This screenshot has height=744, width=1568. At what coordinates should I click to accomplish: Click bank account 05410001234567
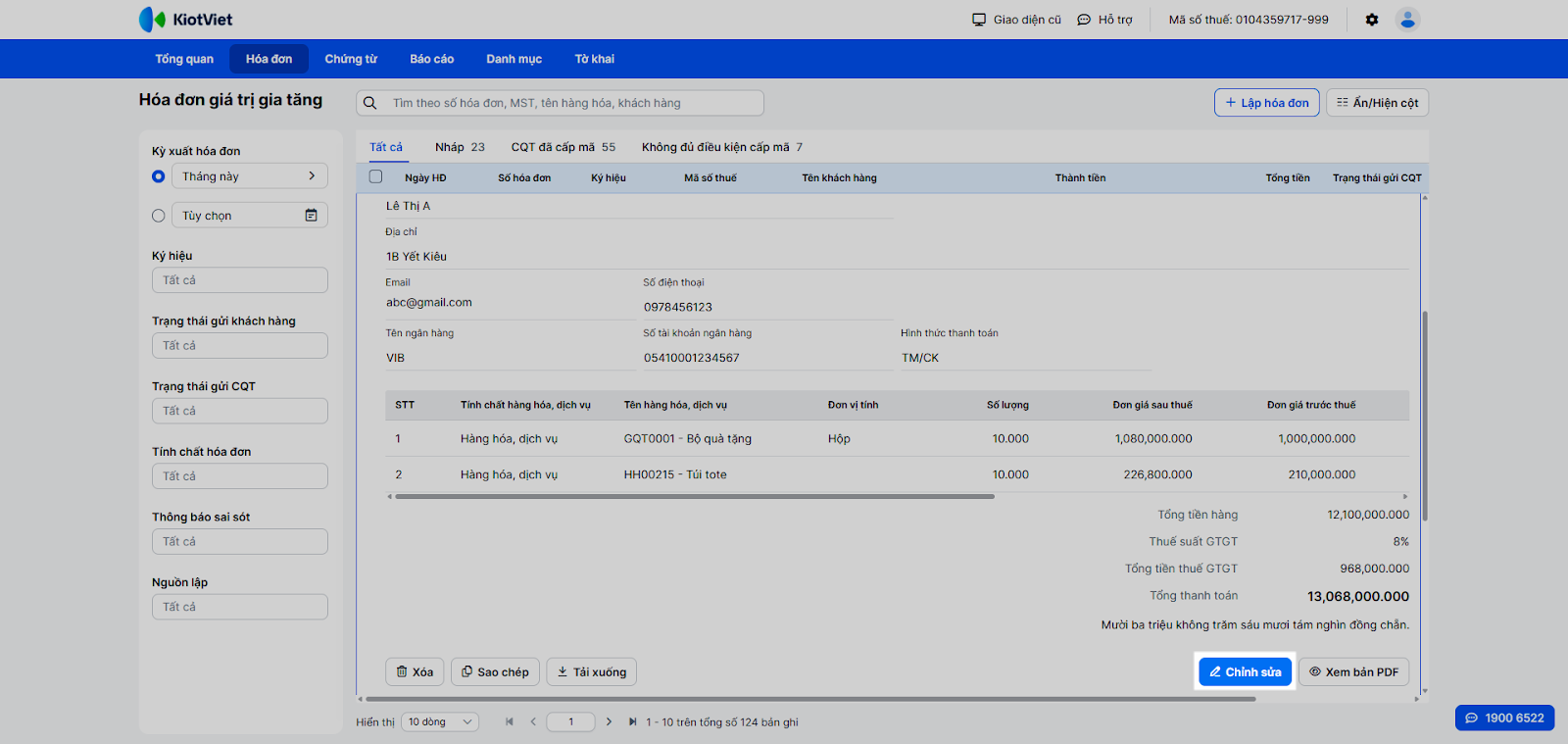(x=692, y=359)
